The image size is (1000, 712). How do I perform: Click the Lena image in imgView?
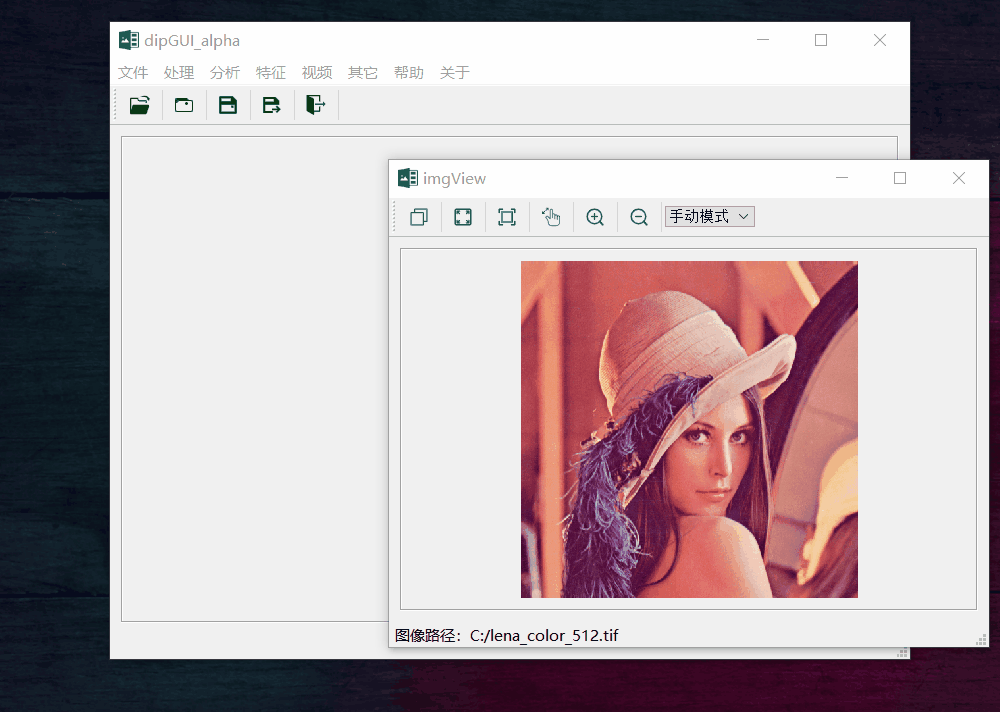tap(689, 429)
